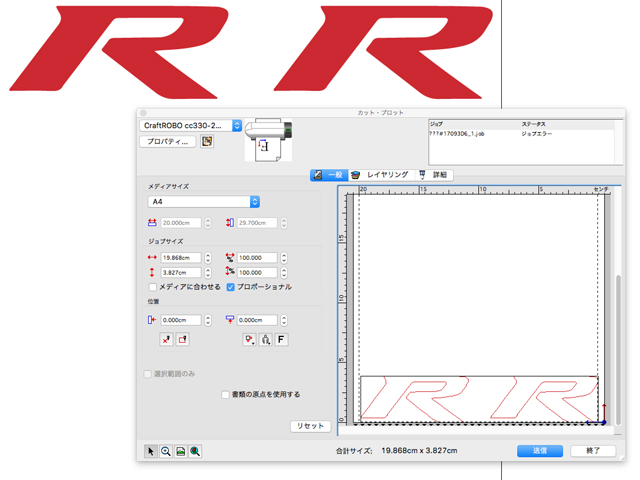This screenshot has height=480, width=640.
Task: Click stepper for media height 29.700cm
Action: pos(284,223)
